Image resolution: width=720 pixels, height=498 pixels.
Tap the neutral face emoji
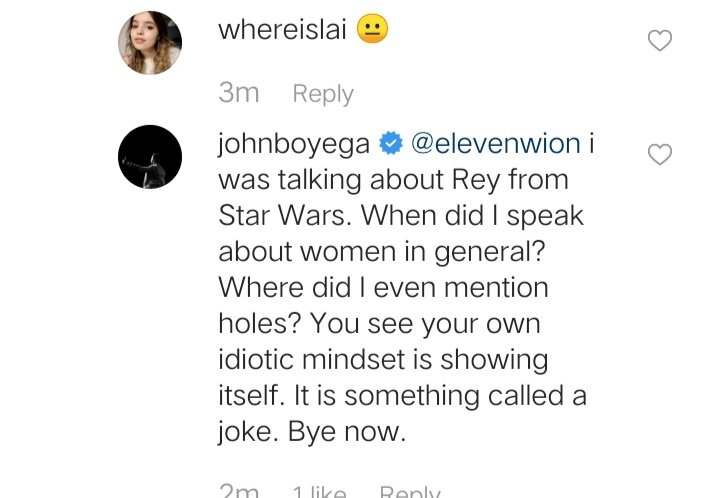[x=372, y=29]
